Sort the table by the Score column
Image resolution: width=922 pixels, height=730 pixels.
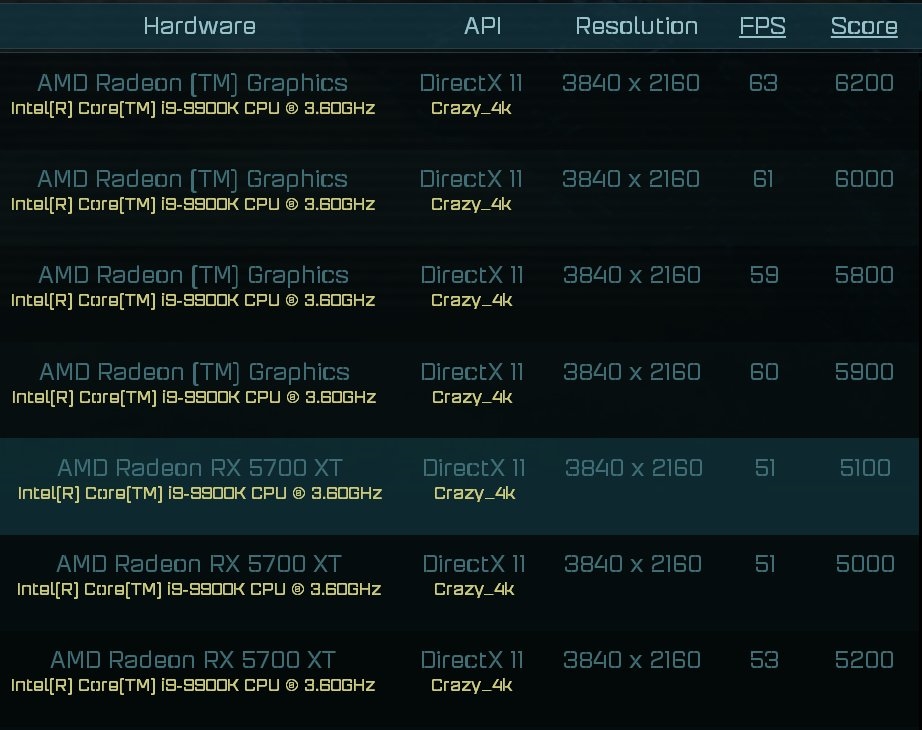(x=863, y=26)
